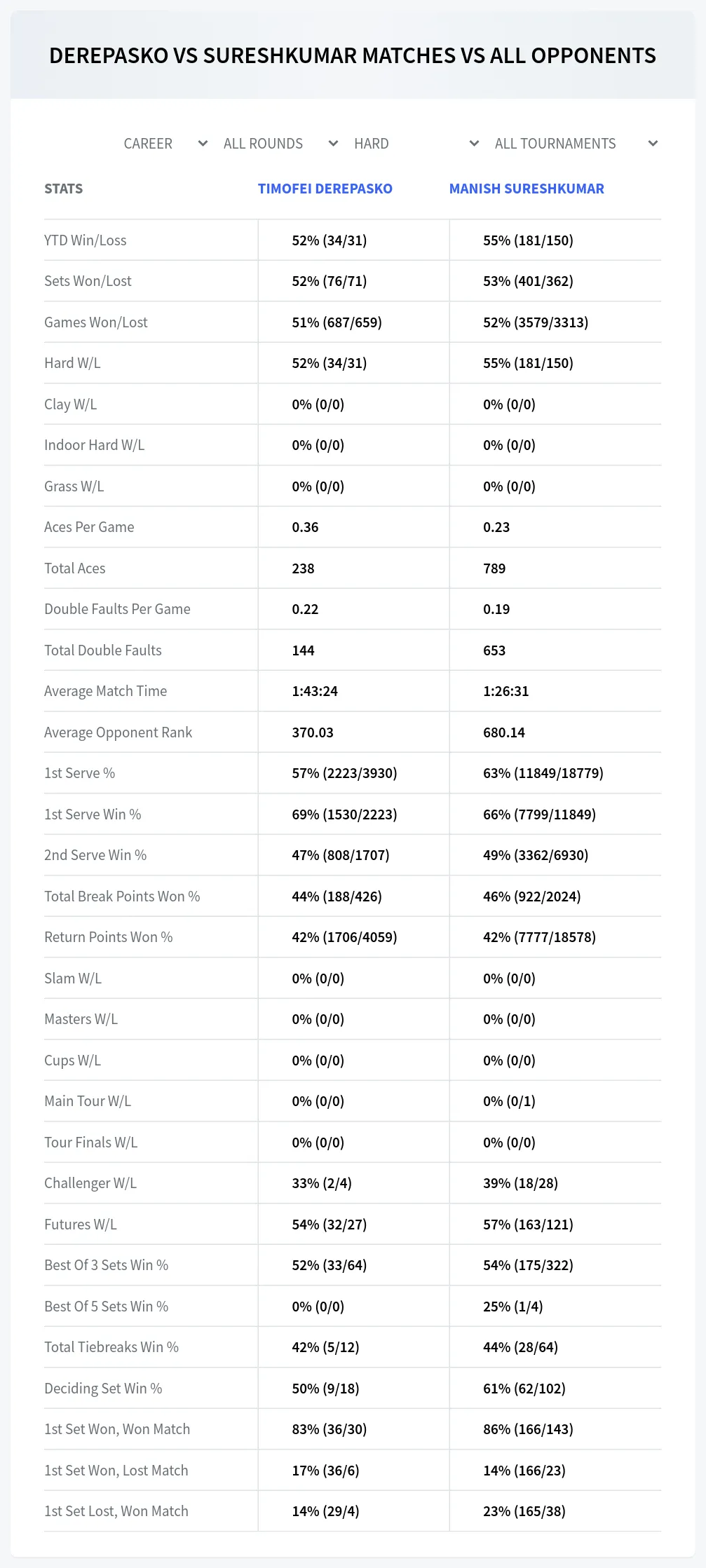Click Sureshkumar's Average Opponent Rank value
Image resolution: width=706 pixels, height=1568 pixels.
[x=504, y=732]
